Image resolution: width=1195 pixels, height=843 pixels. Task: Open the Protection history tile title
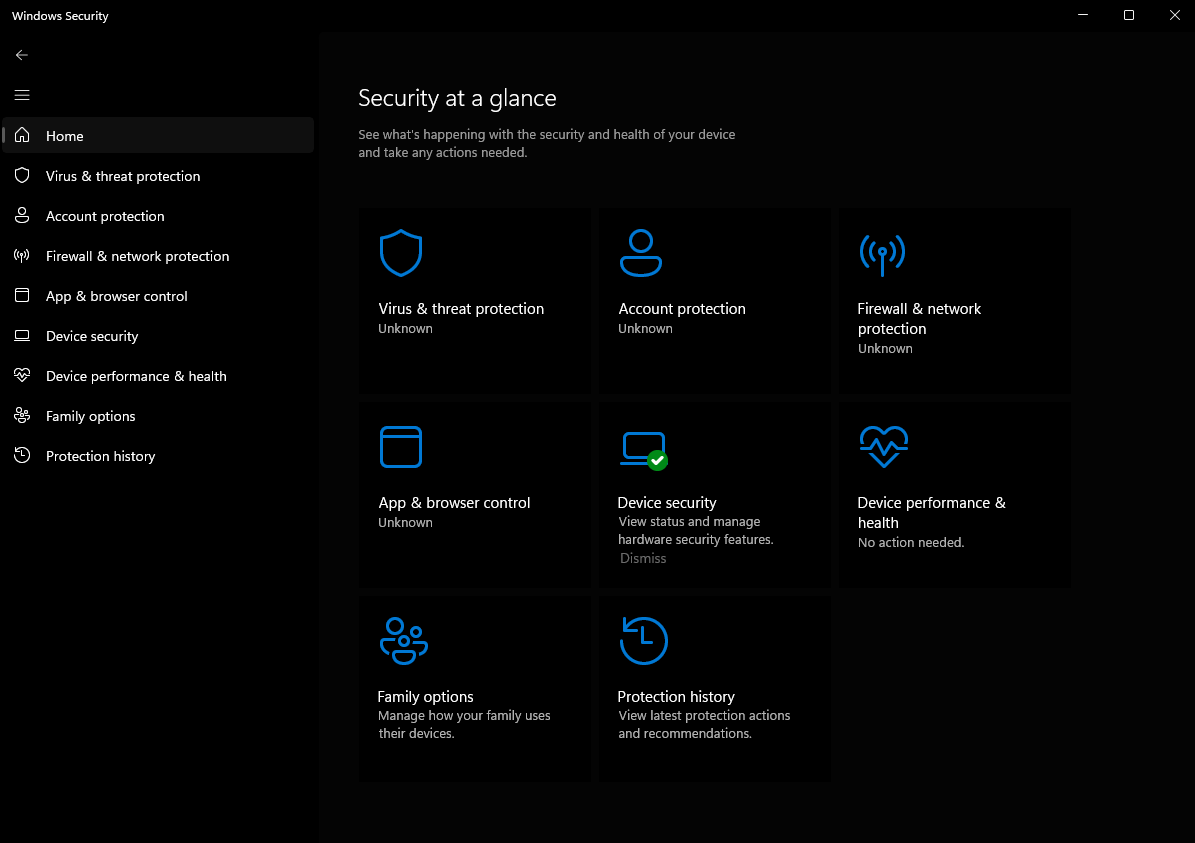pyautogui.click(x=676, y=697)
